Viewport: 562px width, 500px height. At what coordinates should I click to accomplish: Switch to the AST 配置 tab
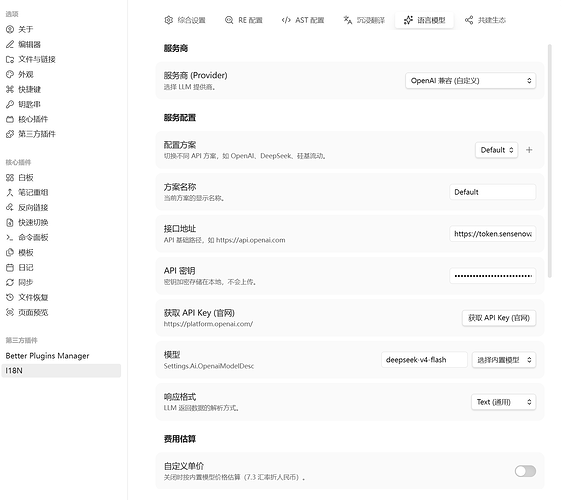coord(303,20)
